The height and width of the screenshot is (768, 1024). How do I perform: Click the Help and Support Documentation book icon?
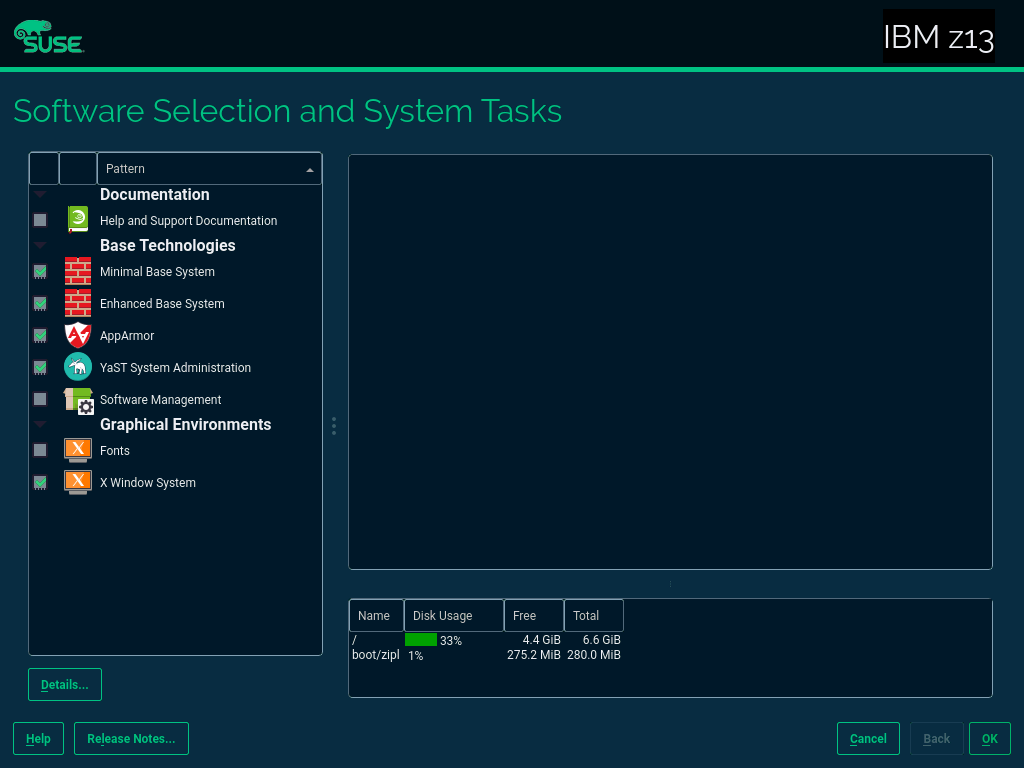(x=78, y=220)
